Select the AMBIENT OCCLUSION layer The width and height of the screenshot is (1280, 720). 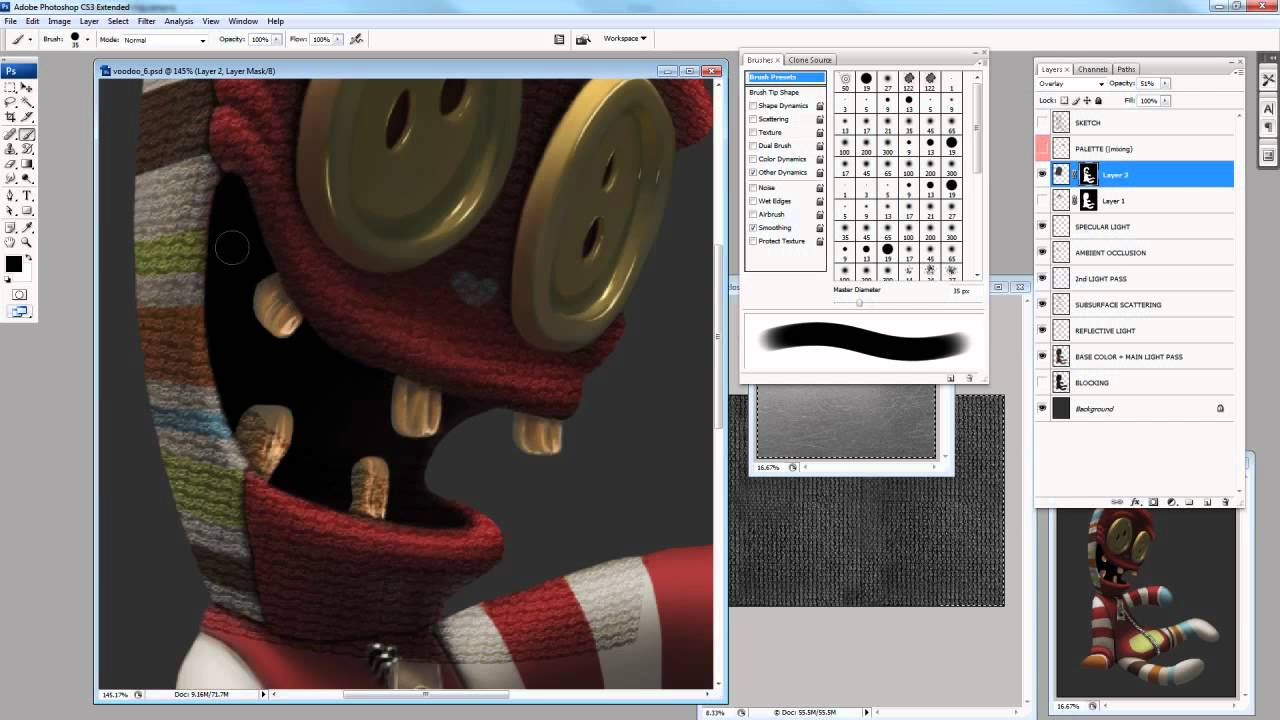[1110, 253]
